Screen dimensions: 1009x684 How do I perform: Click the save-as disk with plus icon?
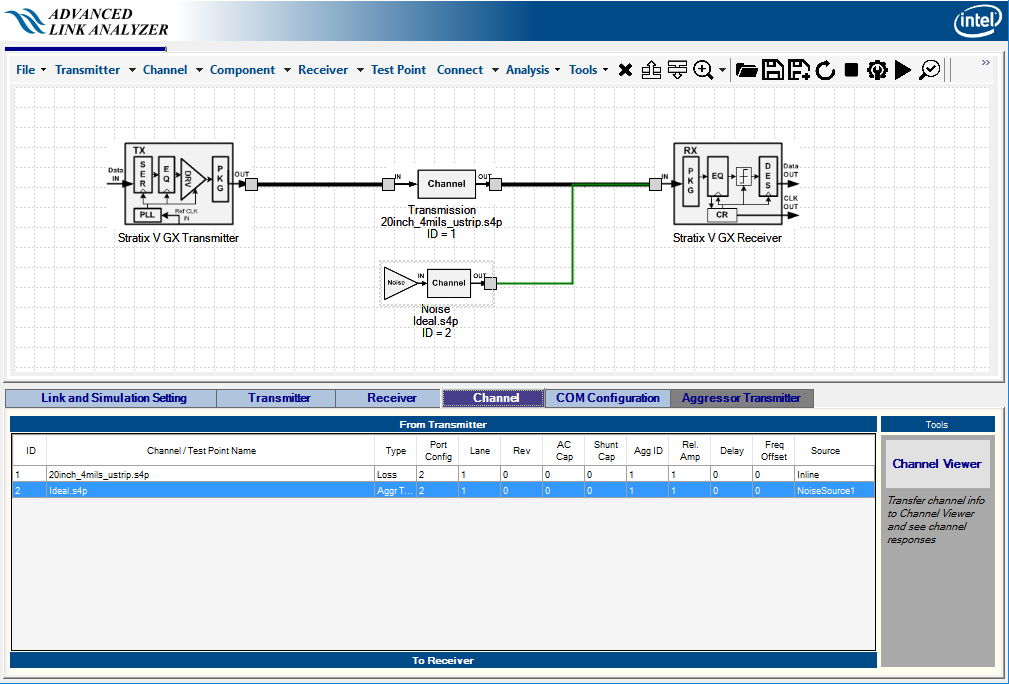click(798, 70)
